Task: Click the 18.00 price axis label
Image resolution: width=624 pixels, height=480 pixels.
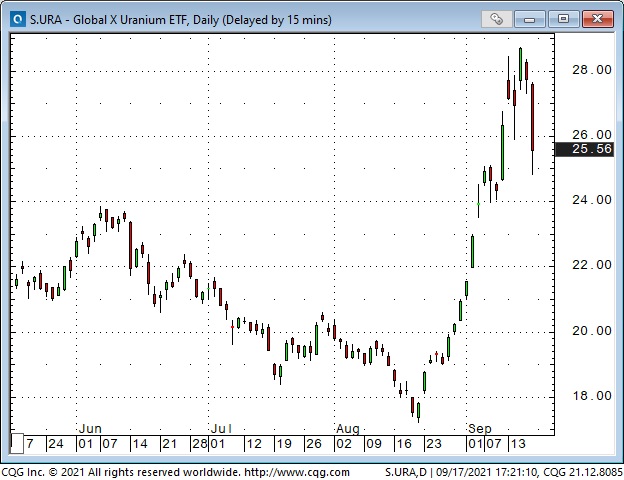Action: click(591, 396)
